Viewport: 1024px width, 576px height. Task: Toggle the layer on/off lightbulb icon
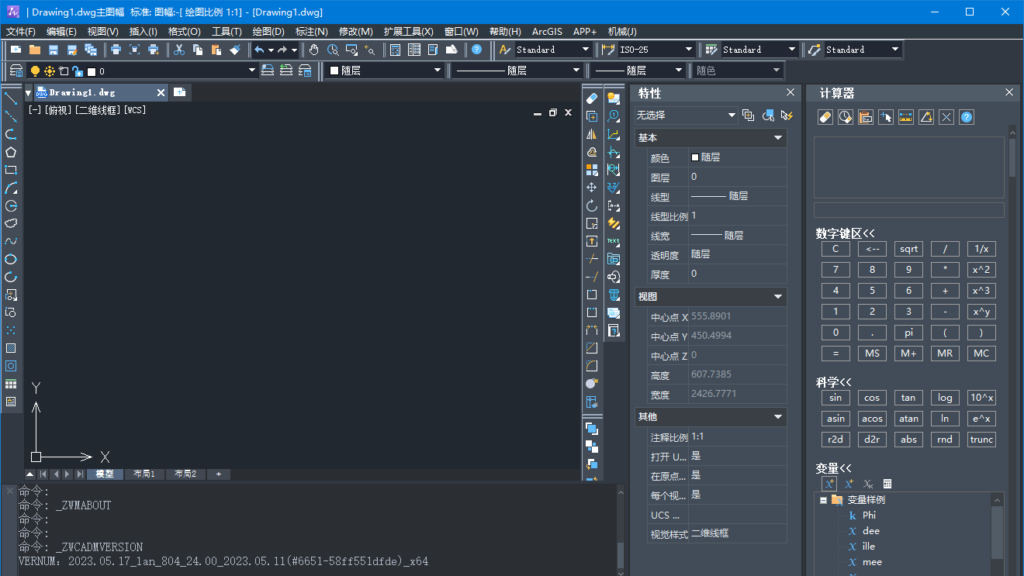tap(35, 71)
